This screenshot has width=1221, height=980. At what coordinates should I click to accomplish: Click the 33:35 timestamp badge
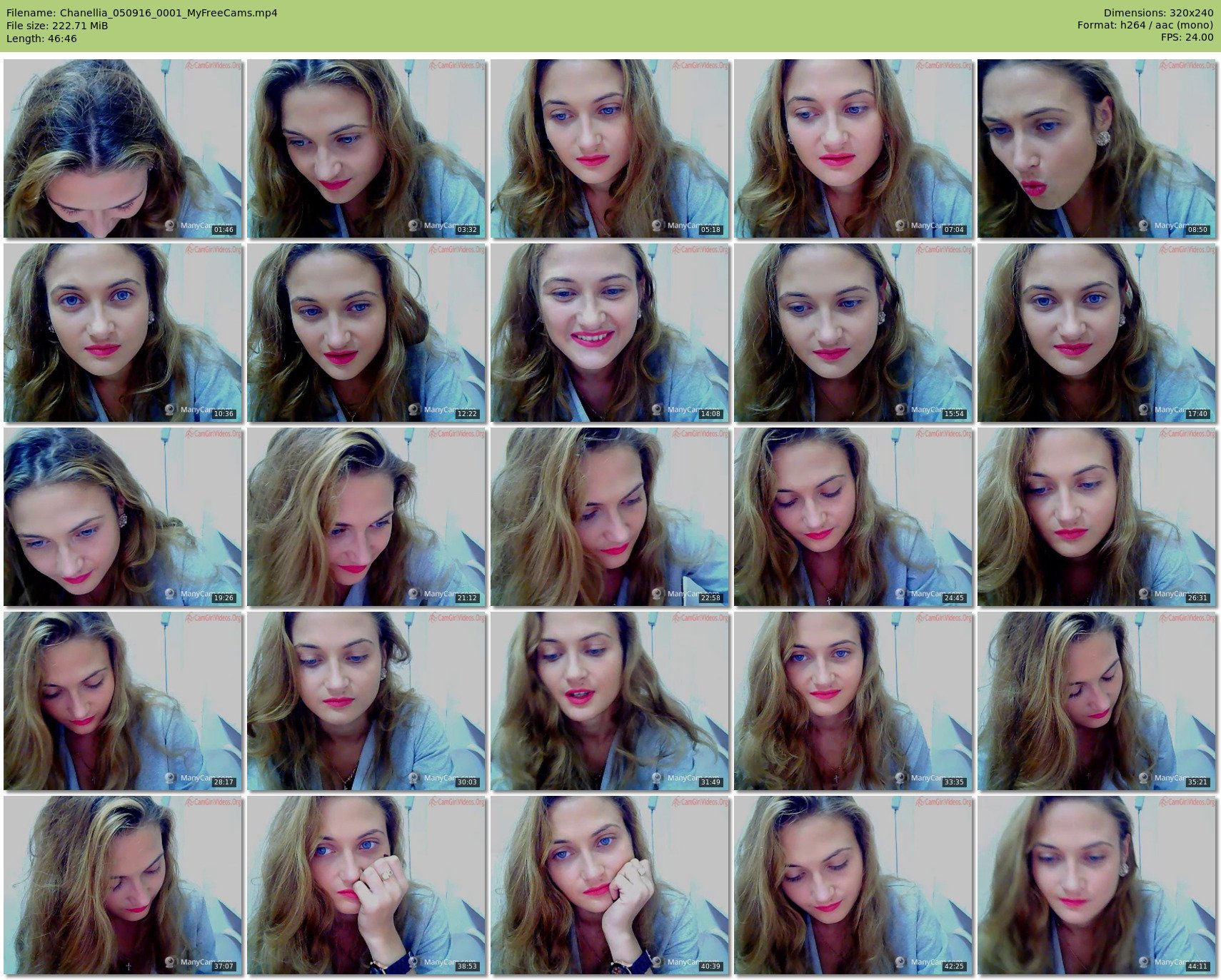click(x=954, y=782)
